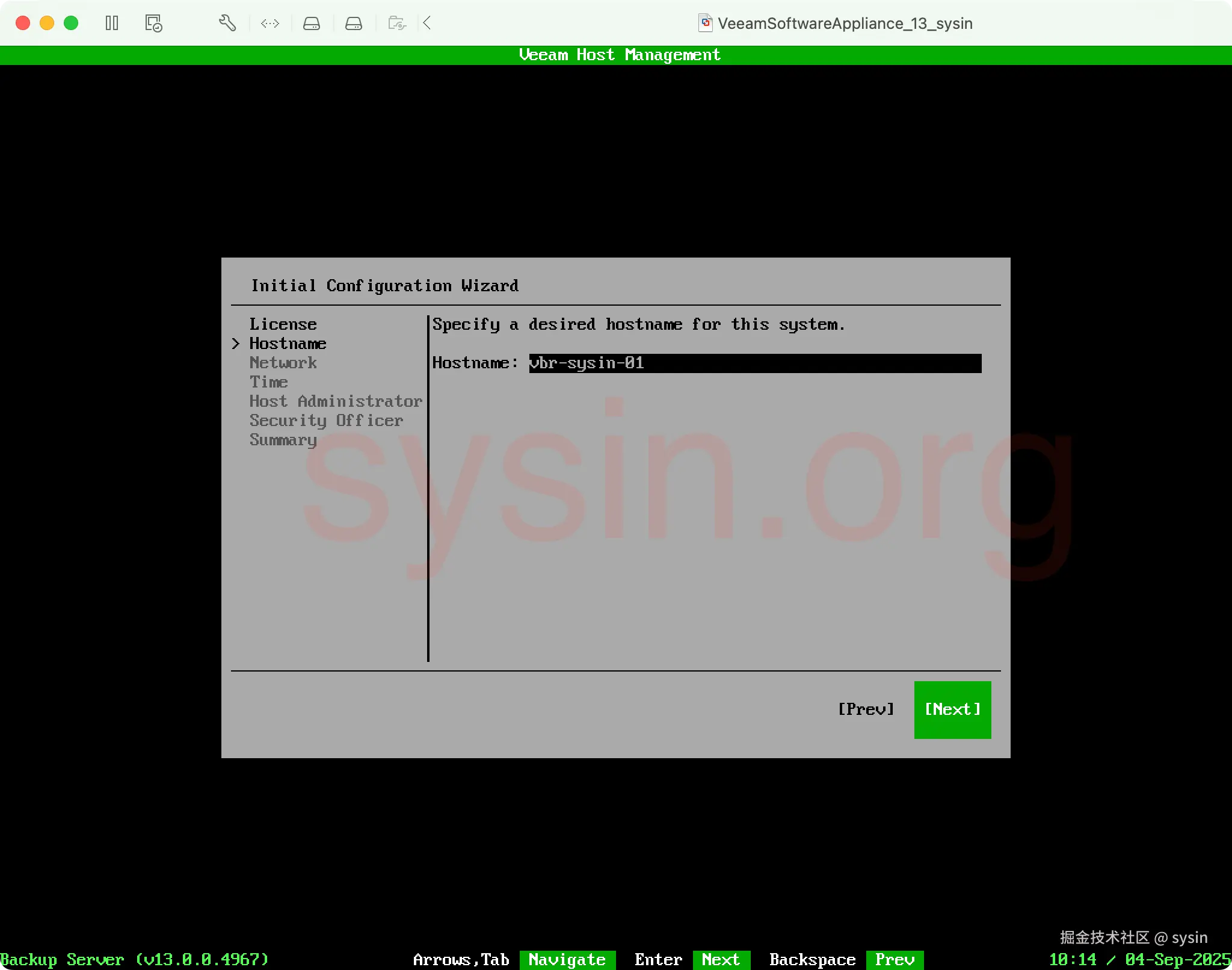Click into the Hostname input field

[x=754, y=363]
